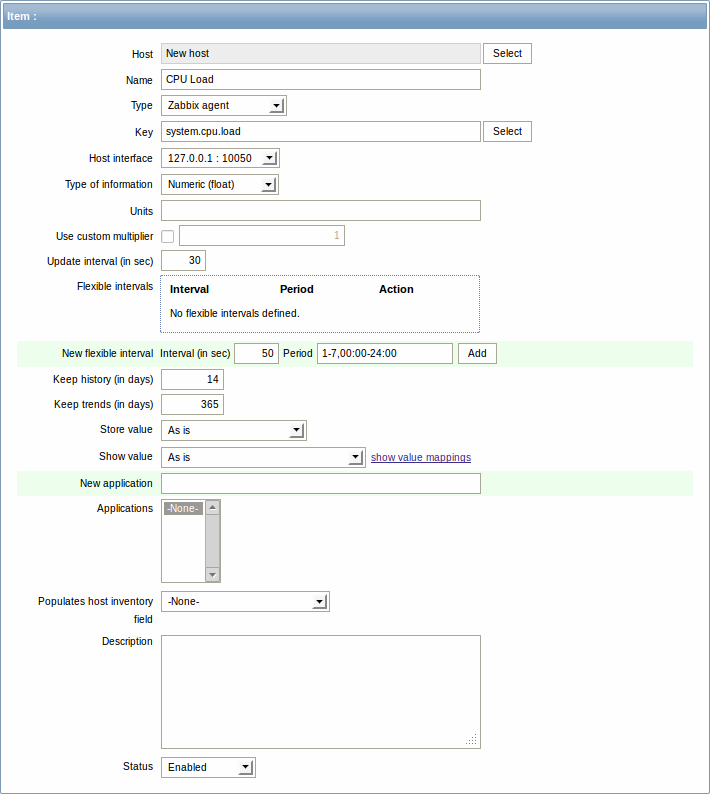
Task: Focus the New application input field
Action: pos(321,484)
